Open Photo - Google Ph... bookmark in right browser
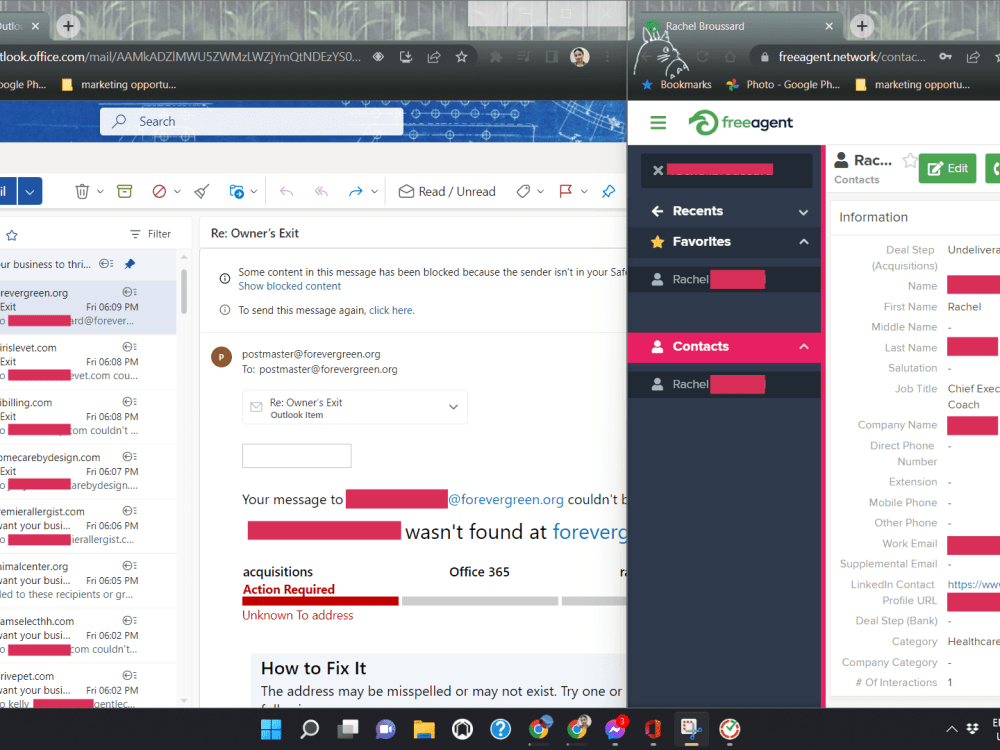The image size is (1000, 750). pos(783,85)
